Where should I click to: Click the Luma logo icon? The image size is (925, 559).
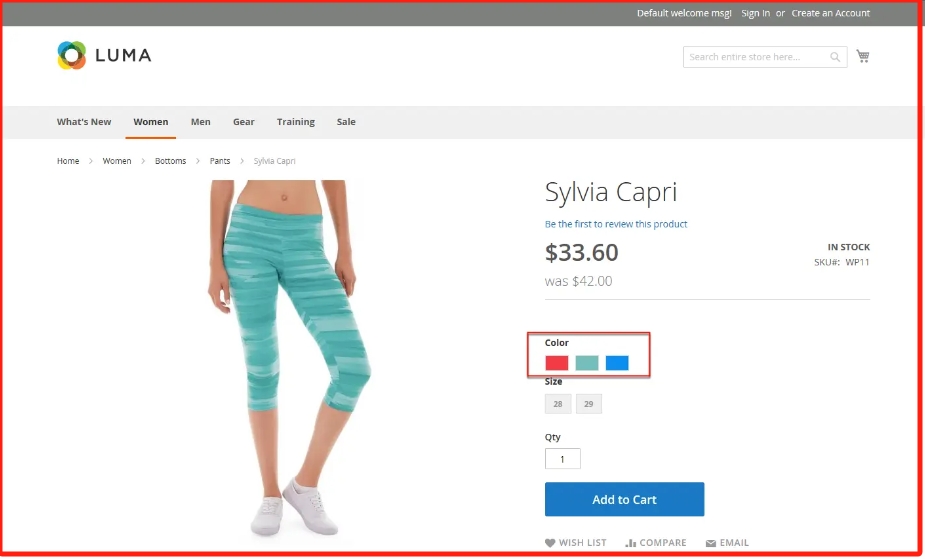(72, 55)
